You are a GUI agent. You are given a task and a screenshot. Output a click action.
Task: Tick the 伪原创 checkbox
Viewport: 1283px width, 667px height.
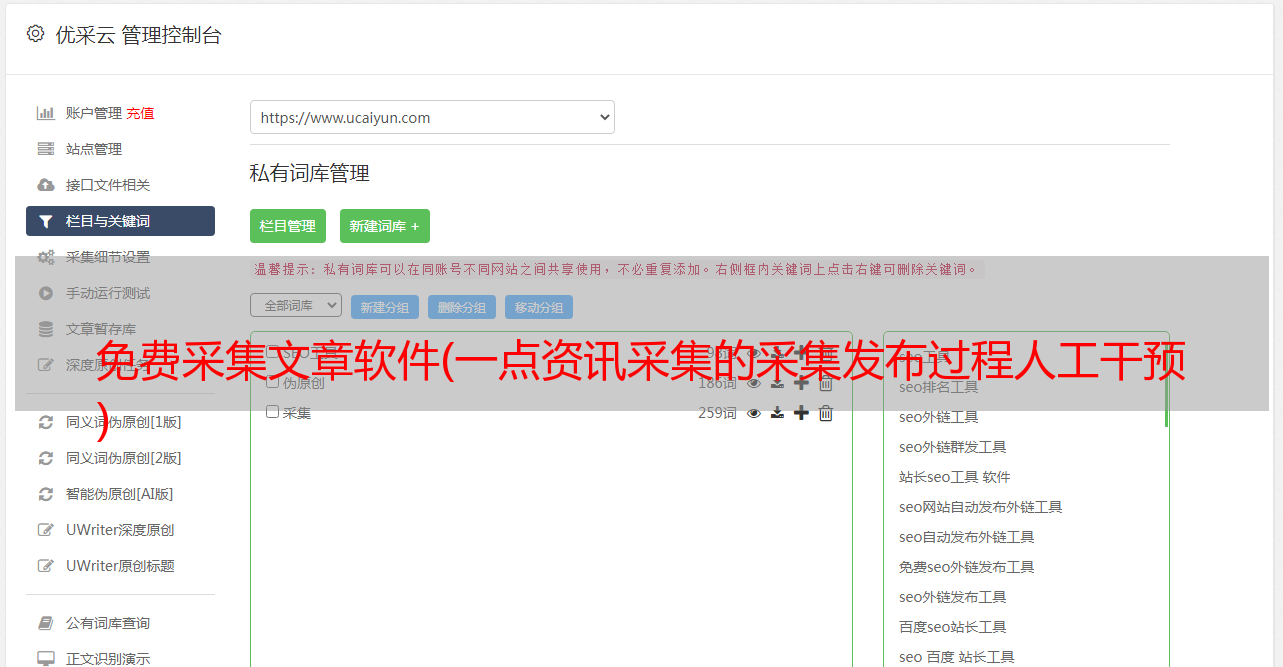272,382
